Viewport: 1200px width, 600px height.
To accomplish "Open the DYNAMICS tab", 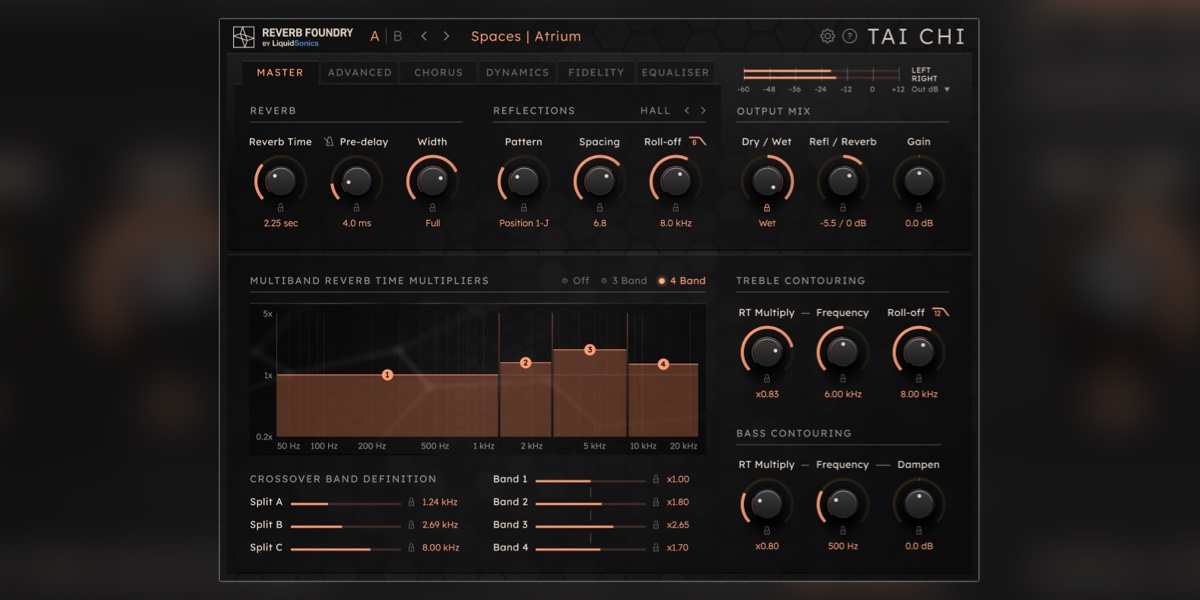I will click(x=518, y=72).
